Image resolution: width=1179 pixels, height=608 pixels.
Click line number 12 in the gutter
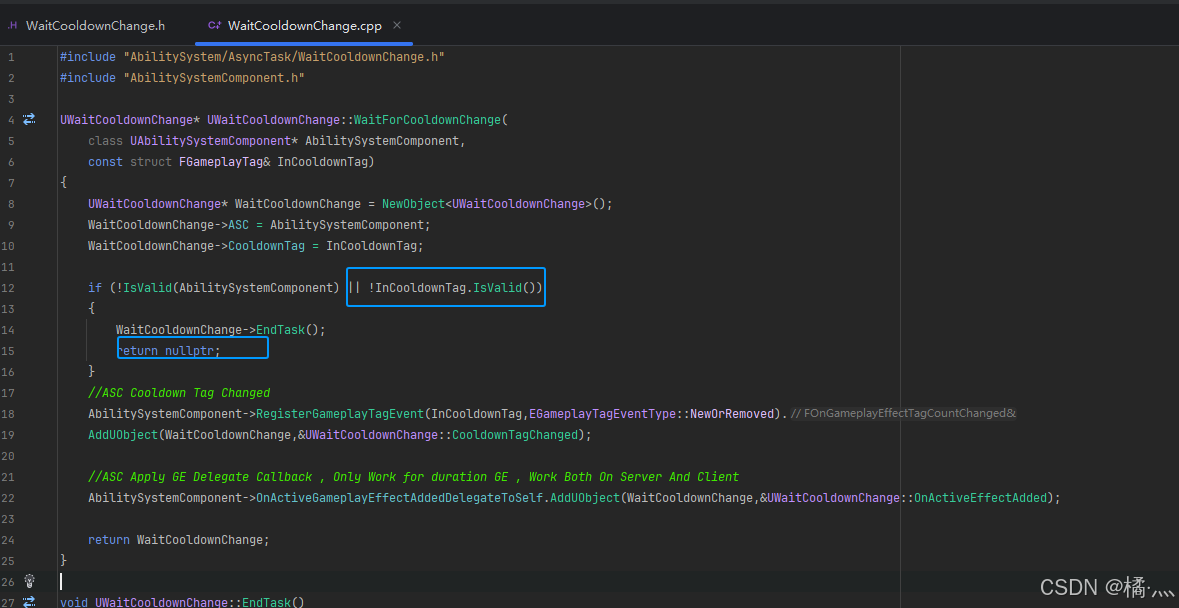pos(8,288)
